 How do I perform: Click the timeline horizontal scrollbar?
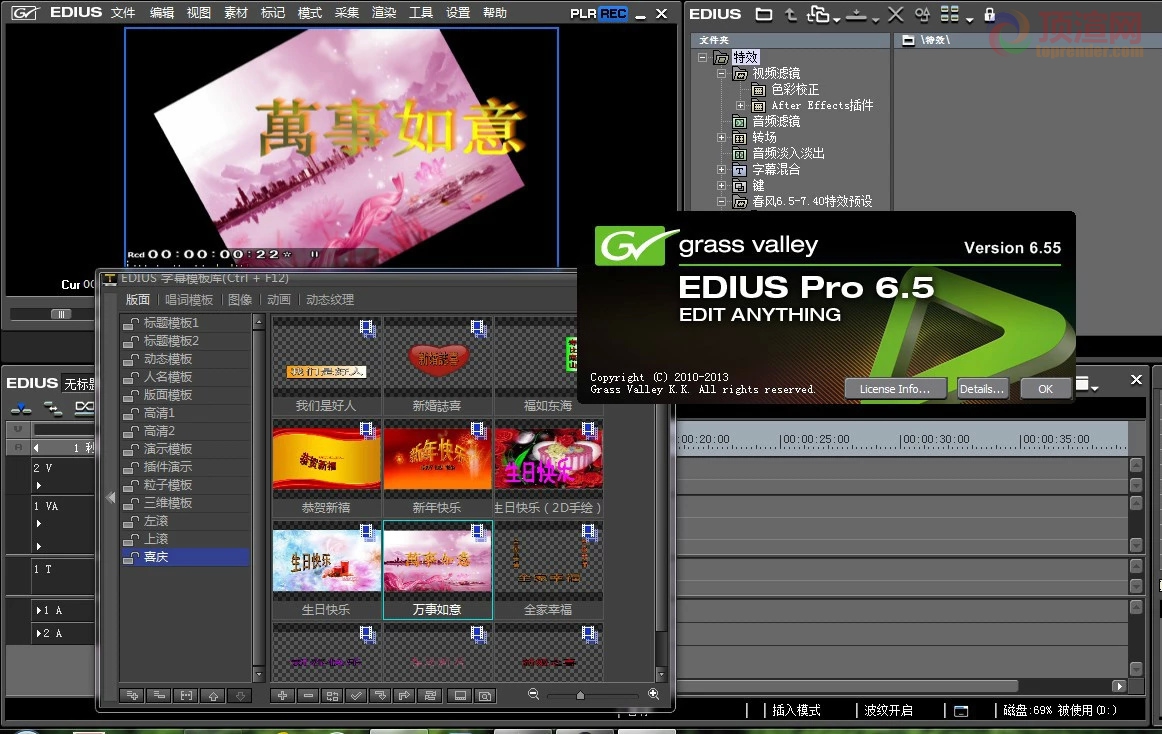coord(848,686)
